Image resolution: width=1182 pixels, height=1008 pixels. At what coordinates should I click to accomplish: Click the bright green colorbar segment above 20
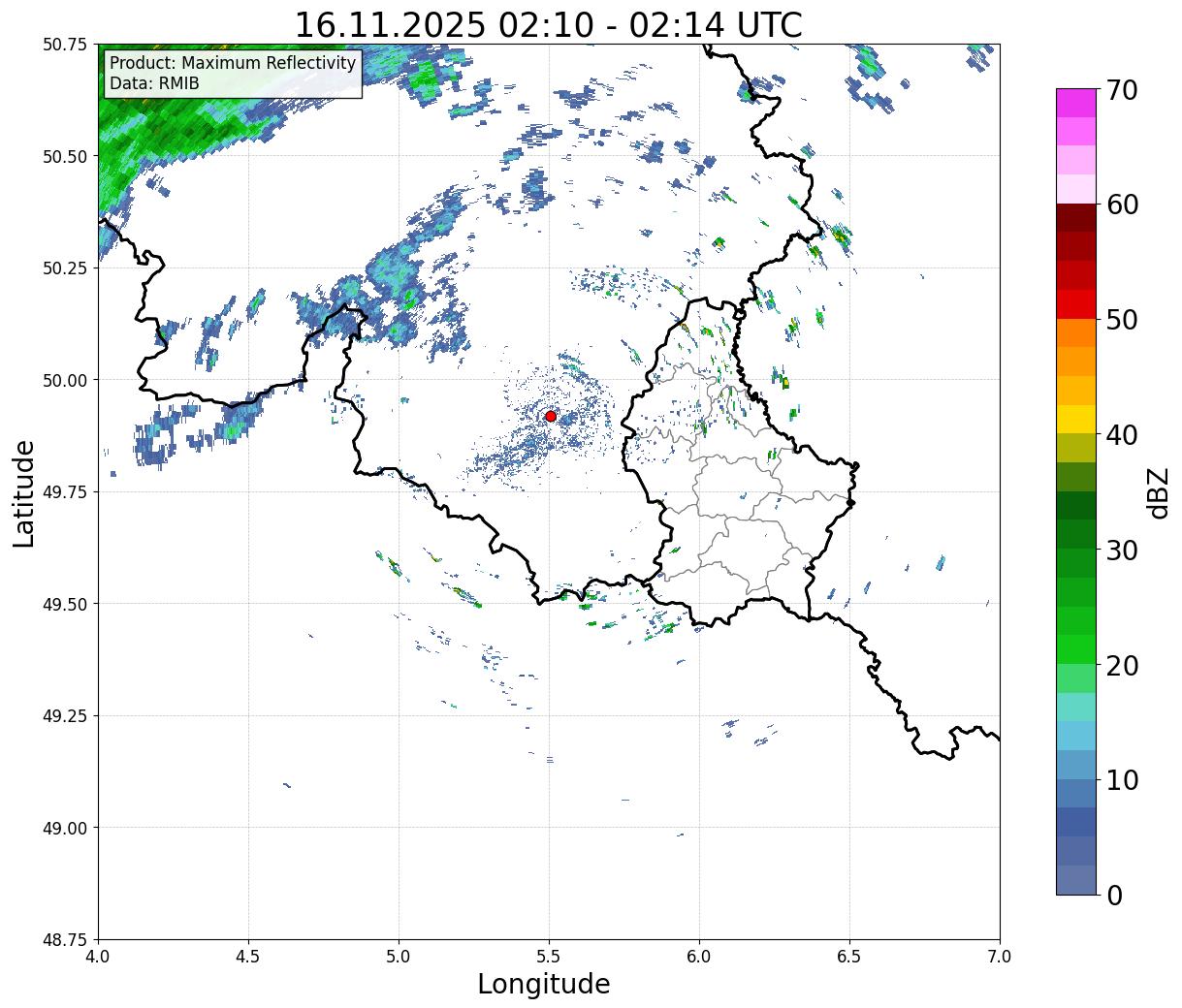[1076, 649]
